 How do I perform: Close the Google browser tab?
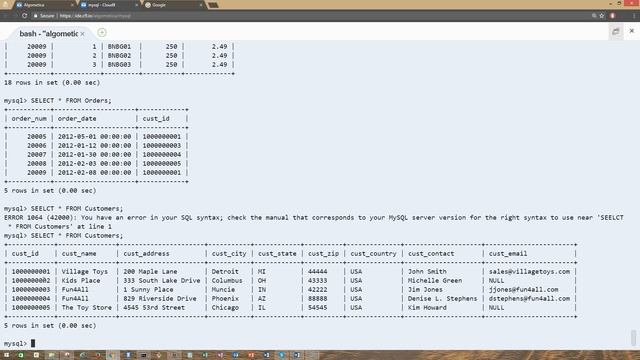pyautogui.click(x=200, y=5)
